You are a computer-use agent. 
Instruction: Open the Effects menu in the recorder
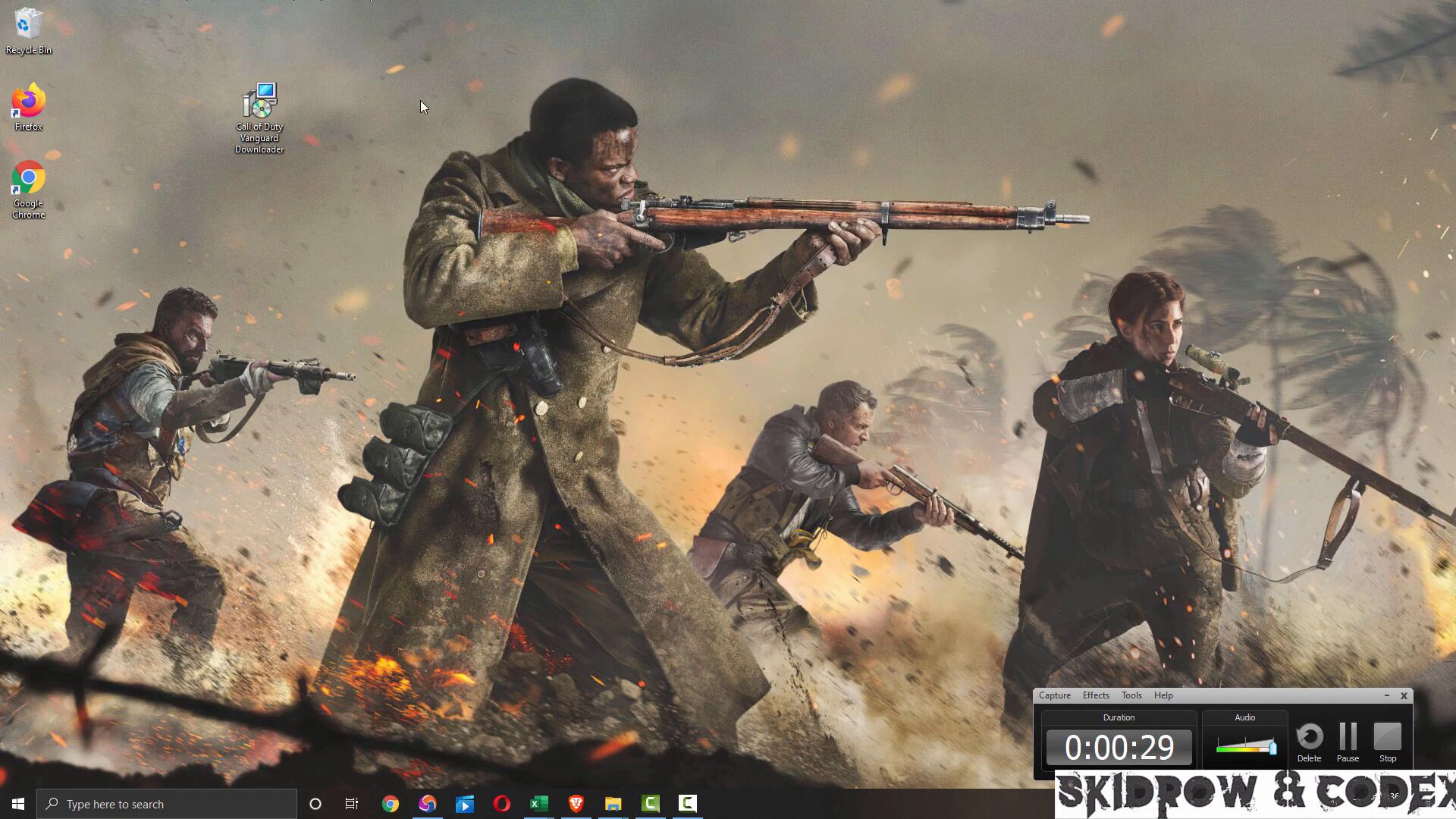[1096, 695]
